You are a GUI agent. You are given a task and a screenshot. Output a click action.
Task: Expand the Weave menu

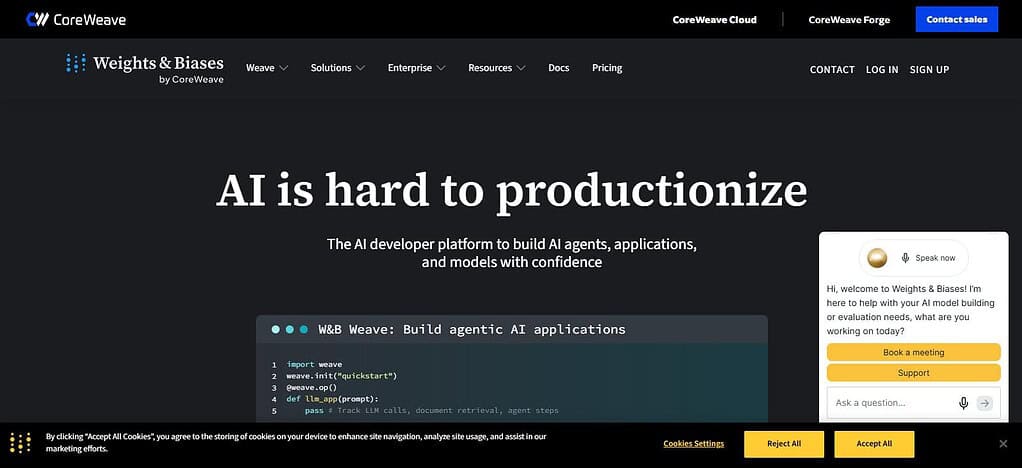tap(267, 68)
